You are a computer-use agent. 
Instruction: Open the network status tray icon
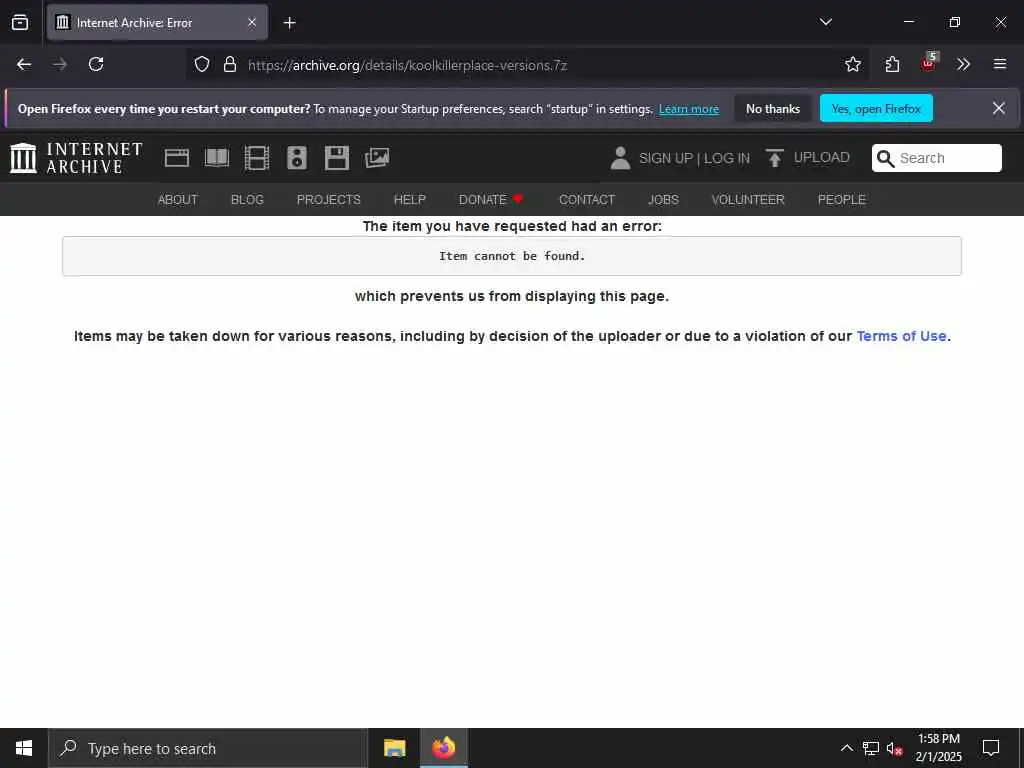click(x=871, y=748)
